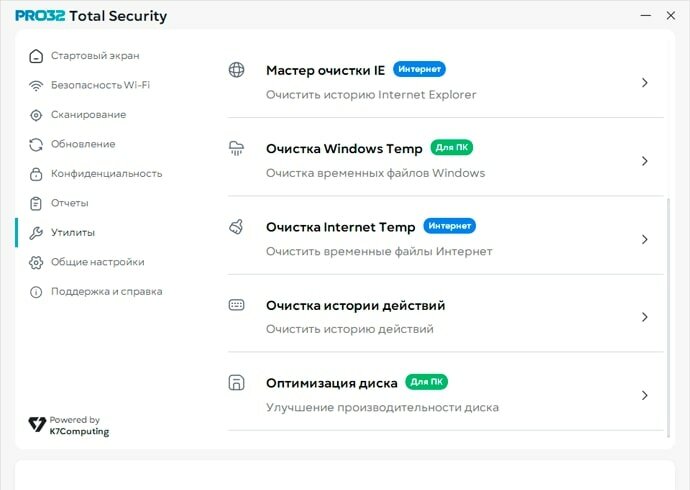Open Поддержка и справка
The height and width of the screenshot is (490, 690).
106,292
